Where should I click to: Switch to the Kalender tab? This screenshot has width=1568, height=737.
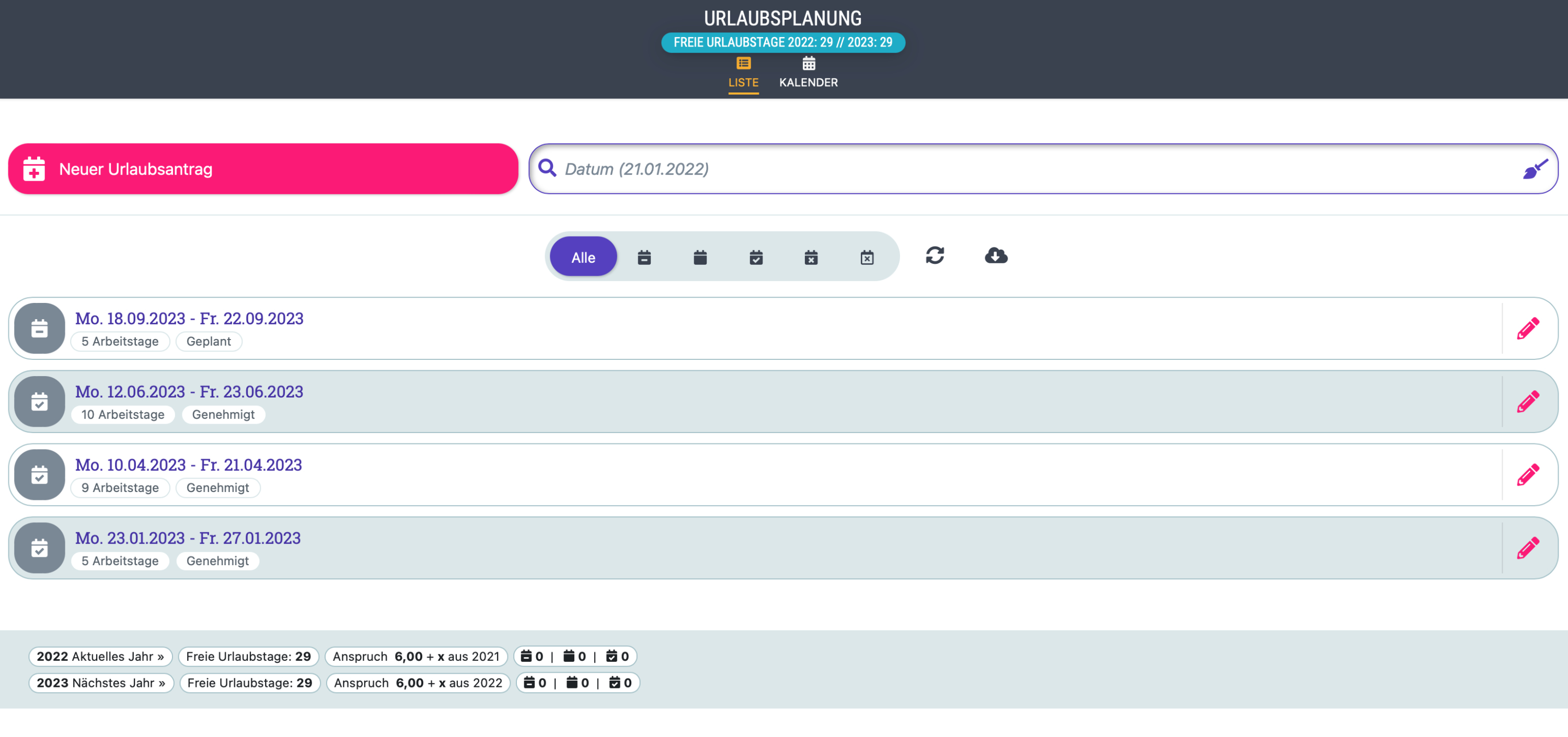[809, 73]
